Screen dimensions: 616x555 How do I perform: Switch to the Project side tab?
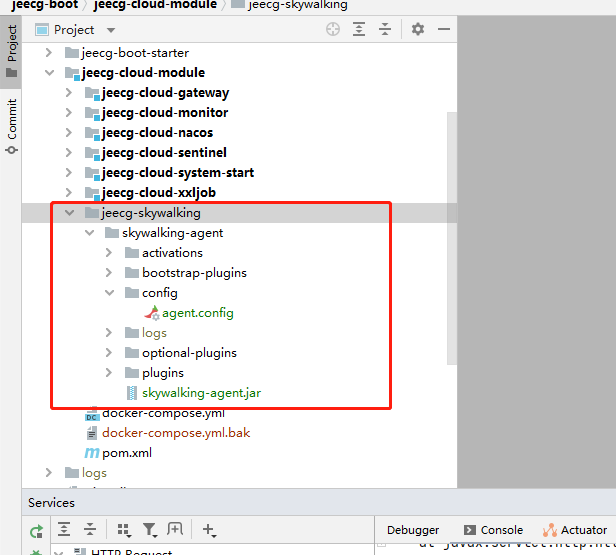[11, 51]
